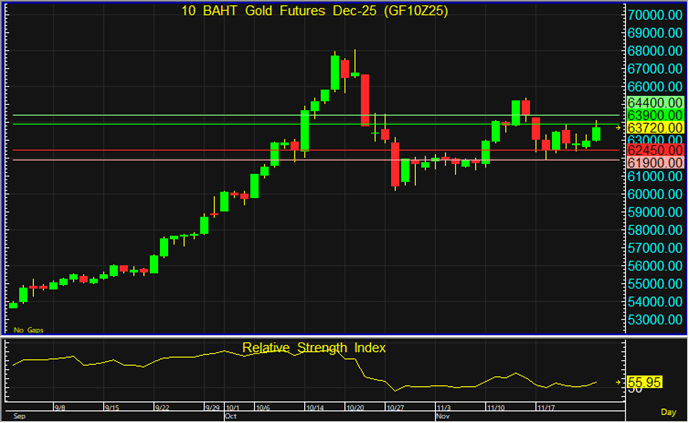Select the pink 61900.00 price label

coord(655,162)
